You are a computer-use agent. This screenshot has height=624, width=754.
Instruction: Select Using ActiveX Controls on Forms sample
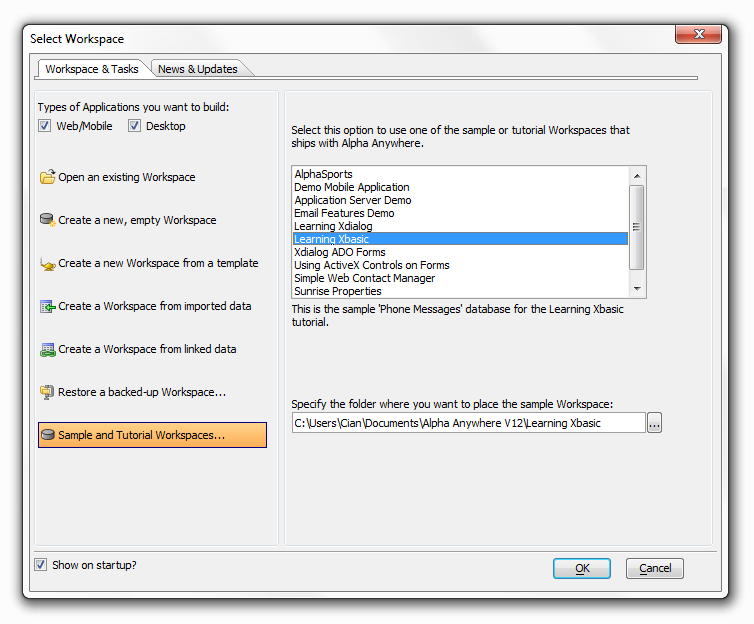[x=460, y=265]
